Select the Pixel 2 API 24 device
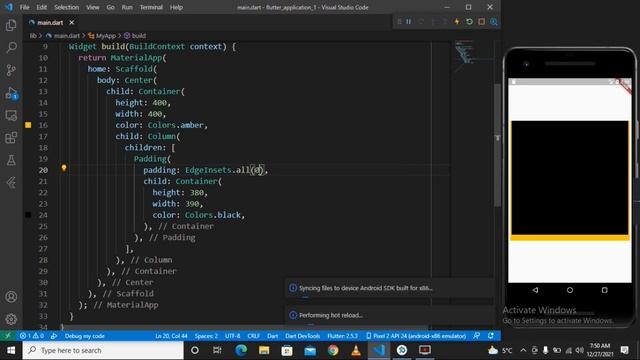 416,336
